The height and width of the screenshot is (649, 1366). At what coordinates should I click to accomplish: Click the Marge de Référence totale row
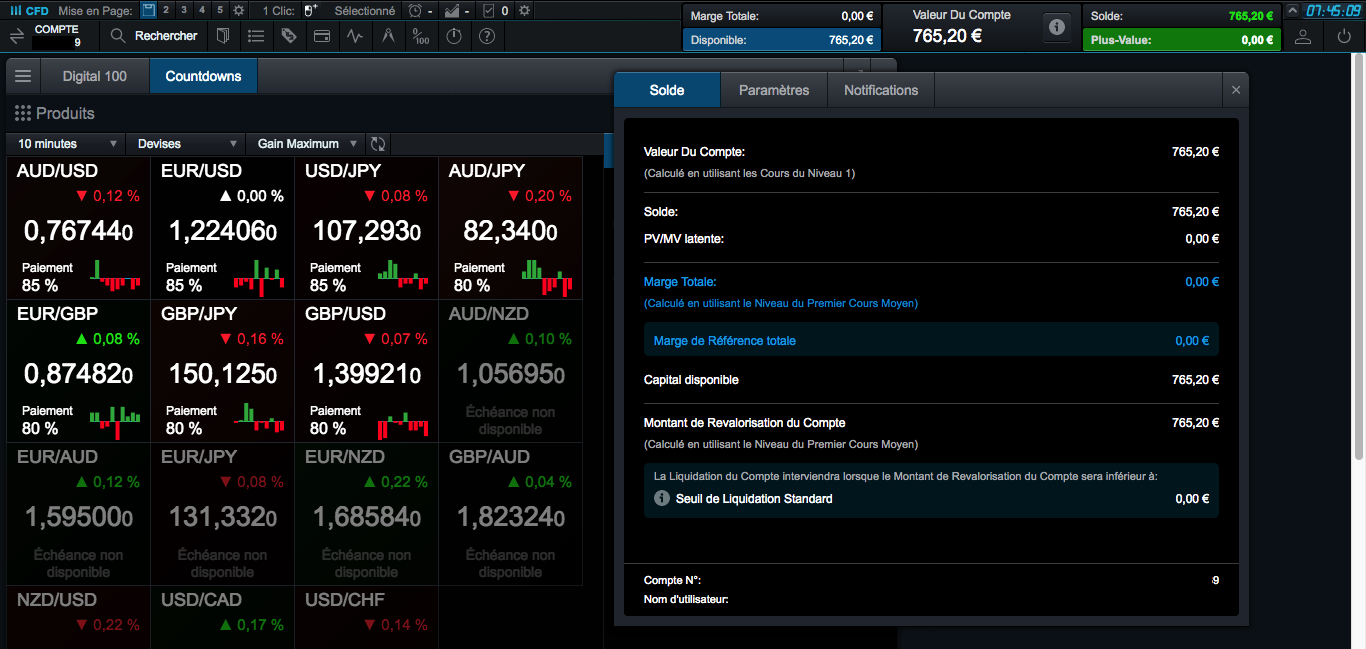coord(931,341)
